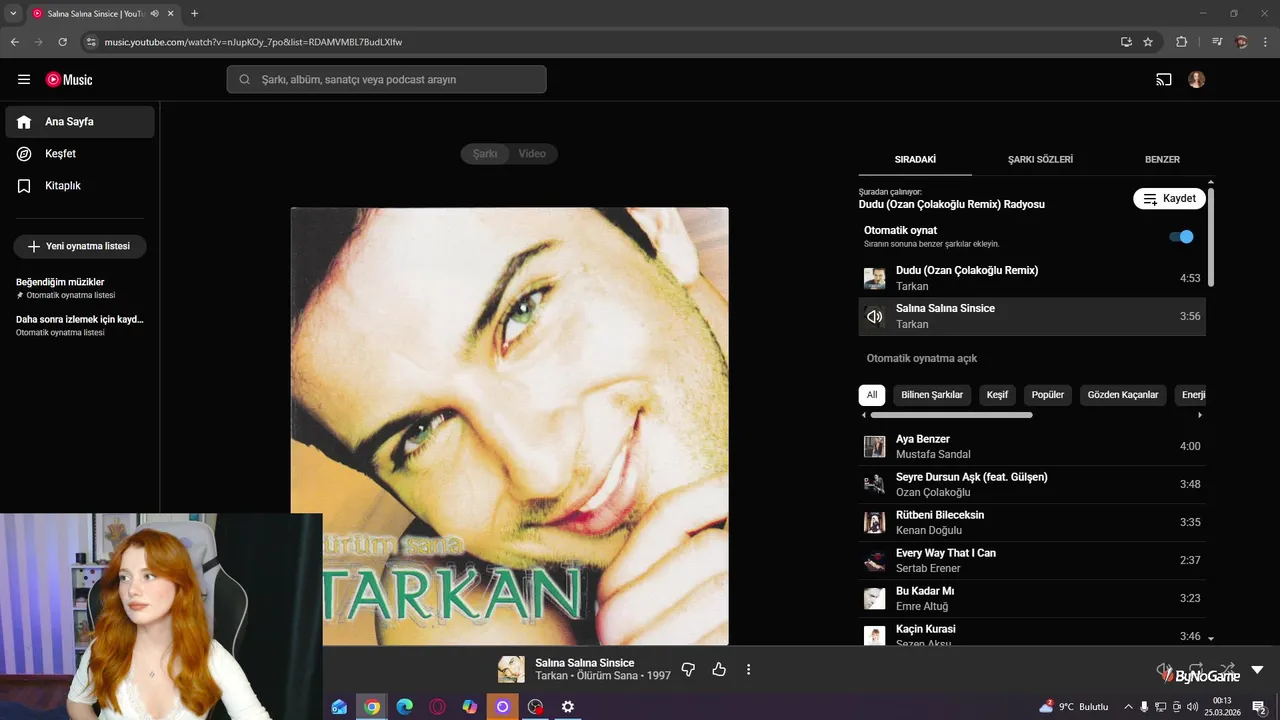Click the horizontal chip scrollbar thumb
The height and width of the screenshot is (720, 1280).
951,415
